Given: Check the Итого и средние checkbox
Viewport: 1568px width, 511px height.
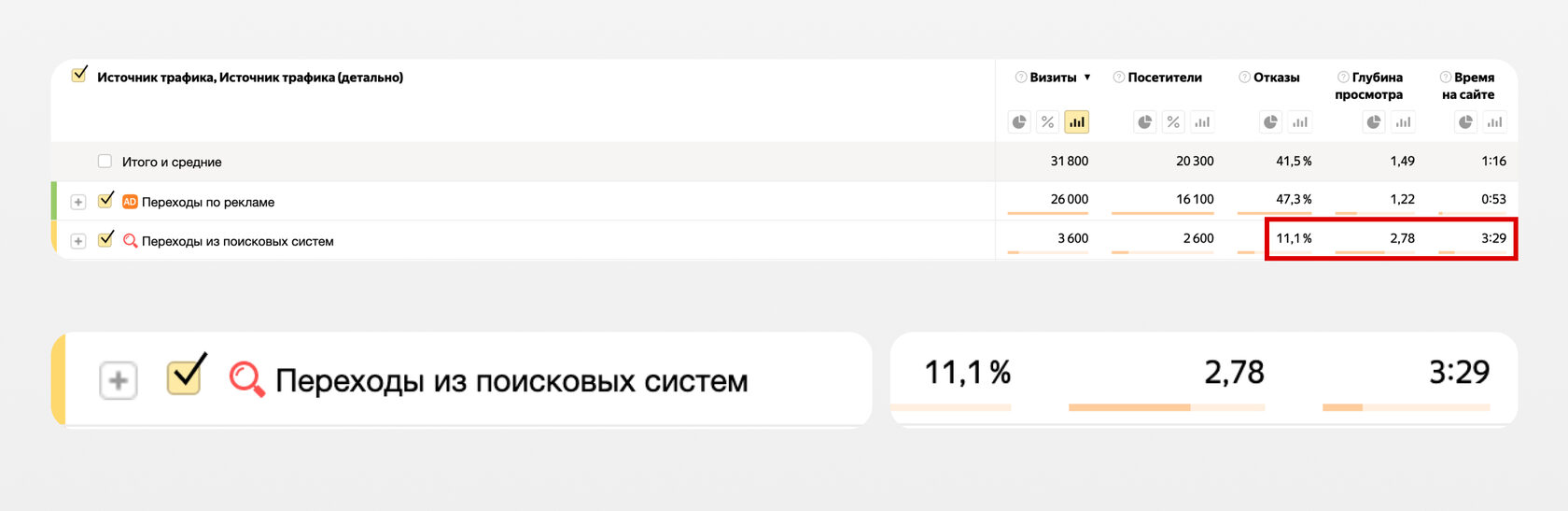Looking at the screenshot, I should point(105,161).
